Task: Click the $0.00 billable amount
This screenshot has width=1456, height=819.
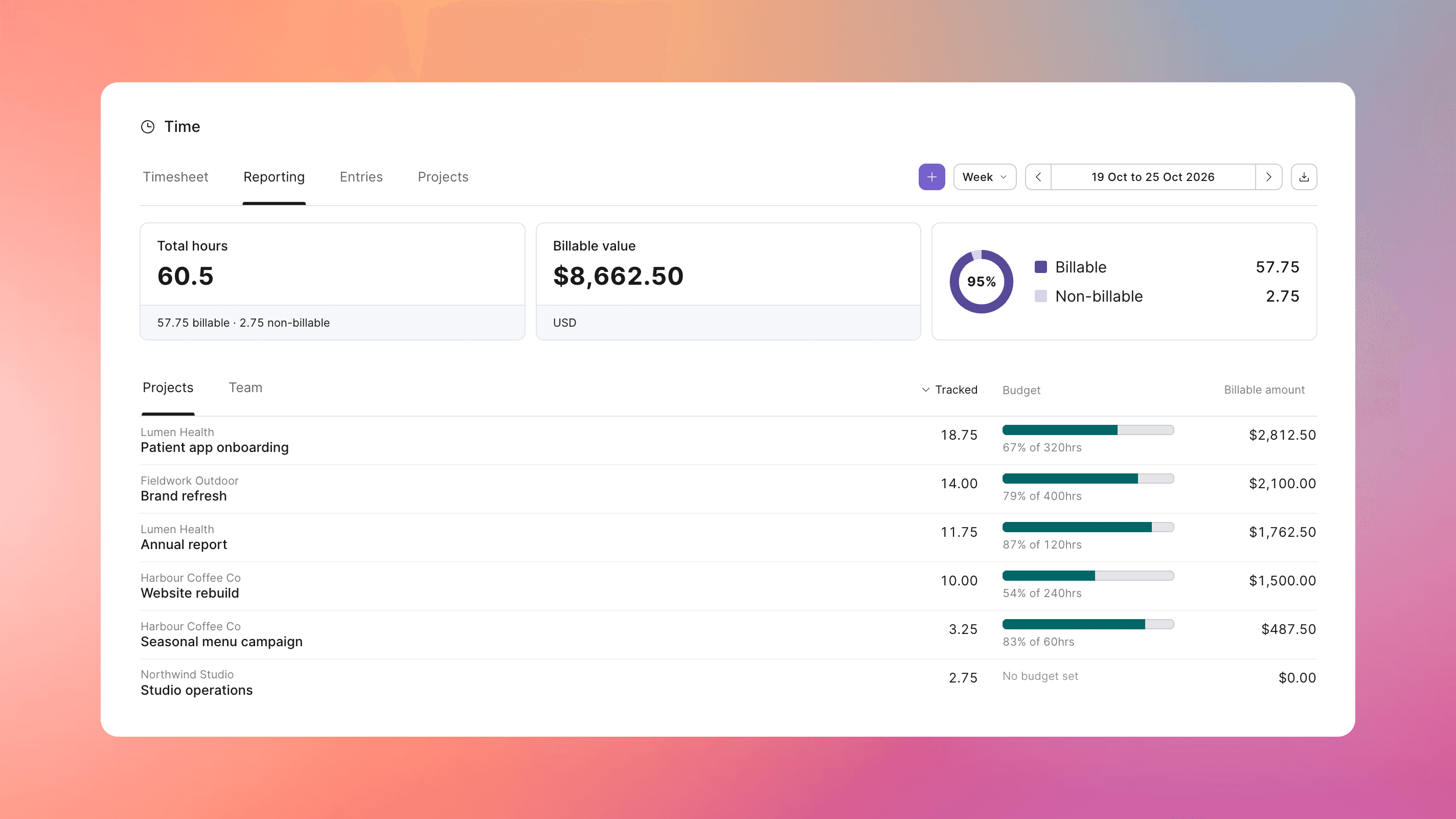Action: click(x=1297, y=678)
